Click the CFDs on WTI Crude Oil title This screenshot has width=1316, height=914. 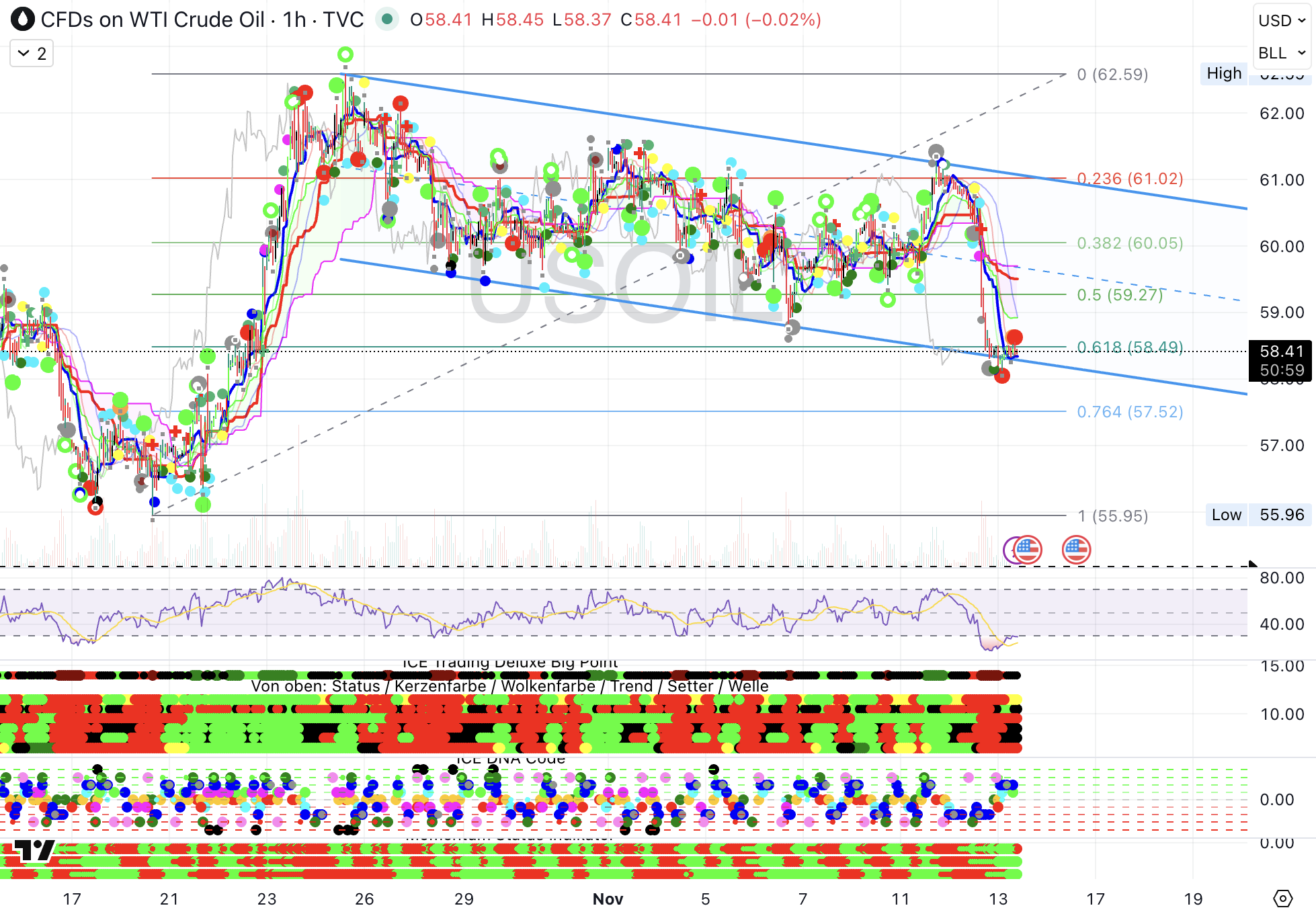pos(153,19)
